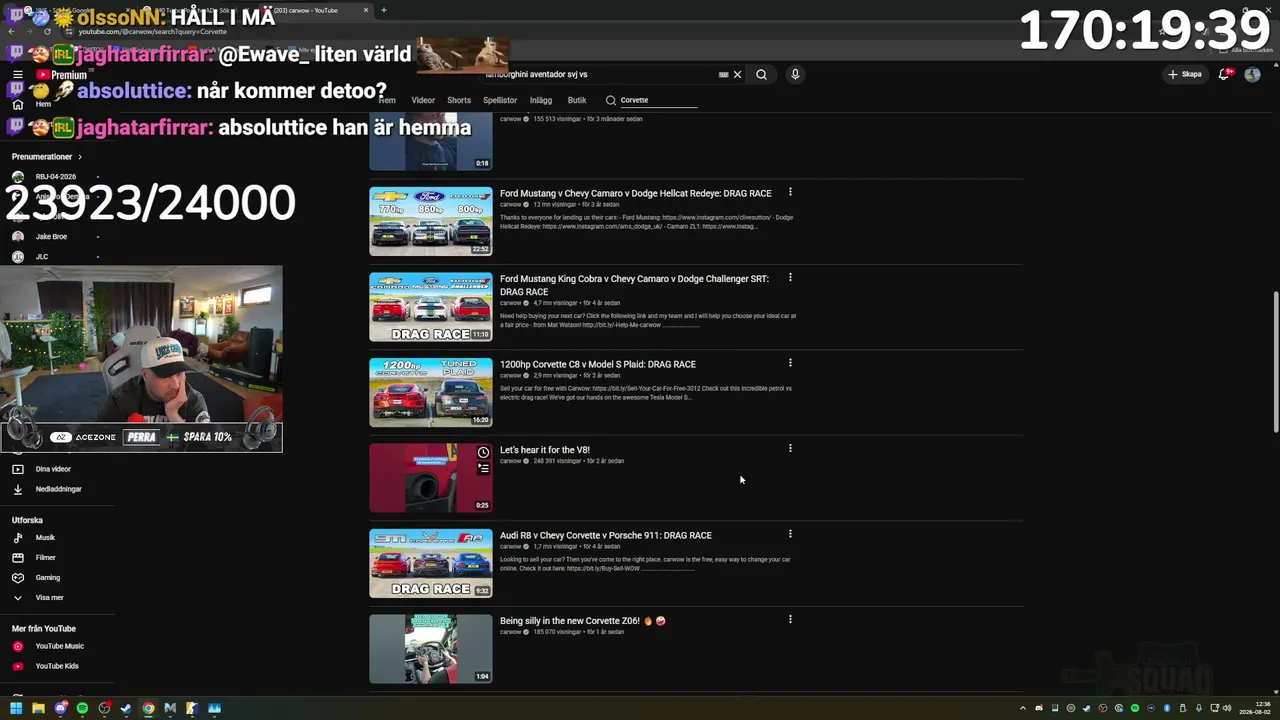The image size is (1280, 720).
Task: Open Filmer under Utforska
Action: (x=46, y=558)
